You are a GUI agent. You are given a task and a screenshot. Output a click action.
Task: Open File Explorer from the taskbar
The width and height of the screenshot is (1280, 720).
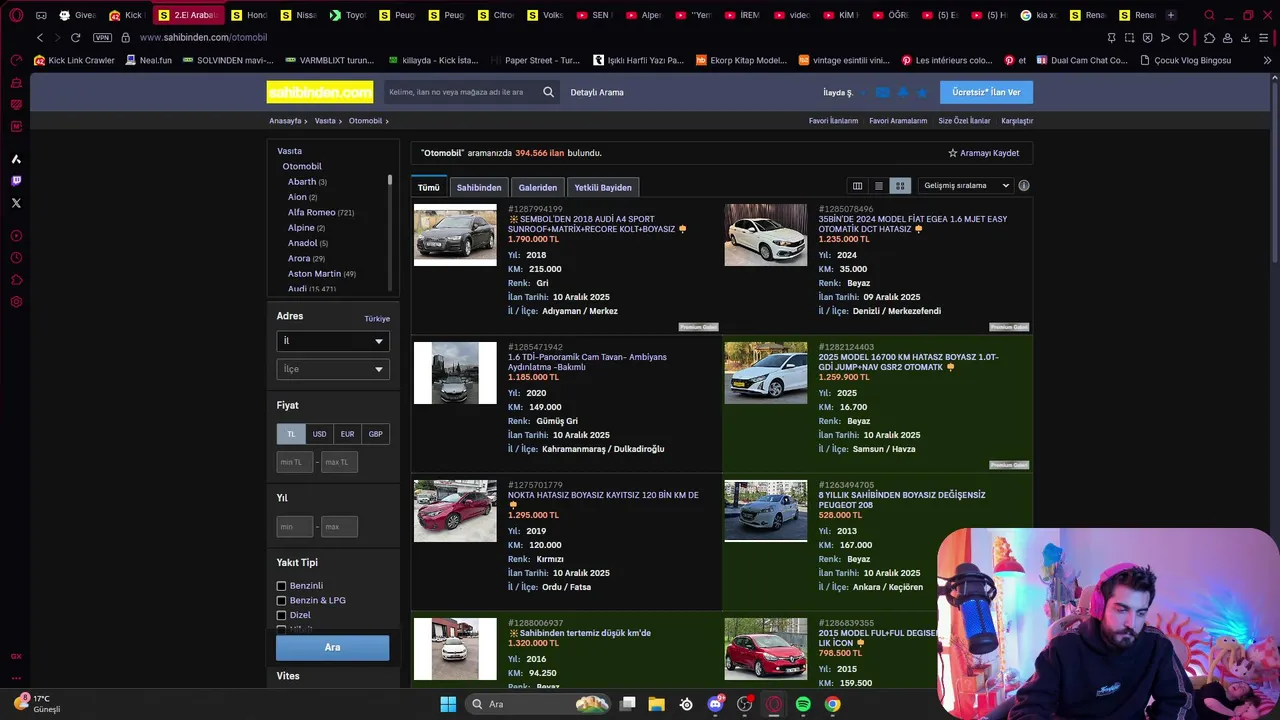tap(657, 704)
